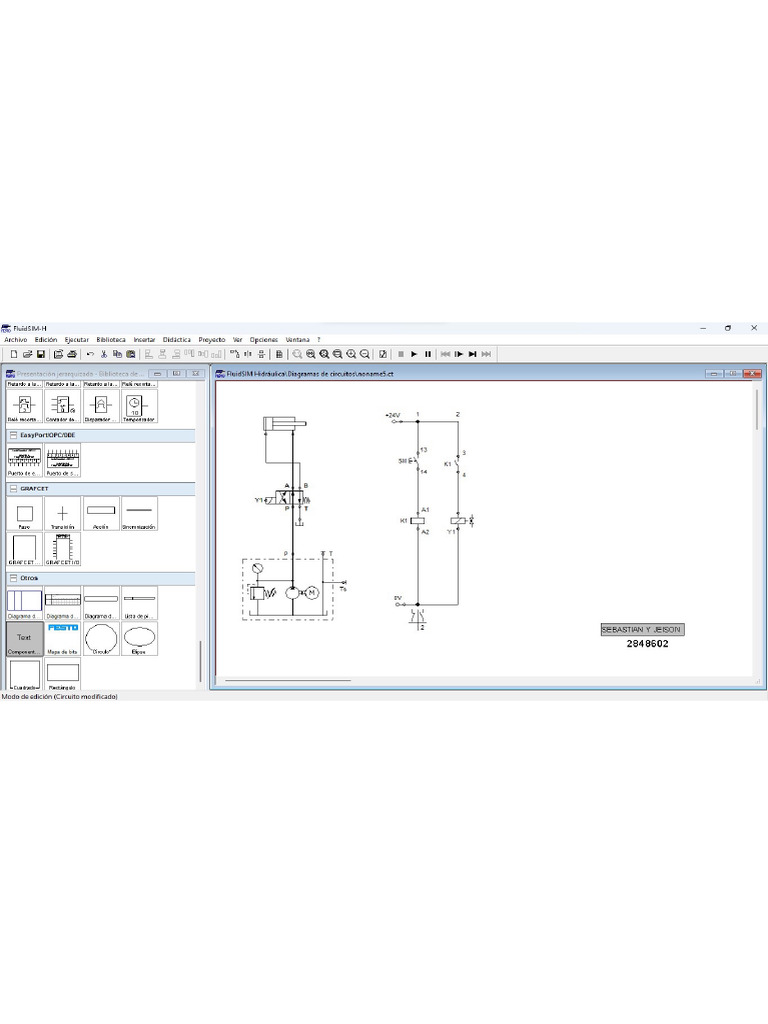Viewport: 768px width, 1024px height.
Task: Click the circuit window horizontal scrollbar
Action: (x=288, y=681)
